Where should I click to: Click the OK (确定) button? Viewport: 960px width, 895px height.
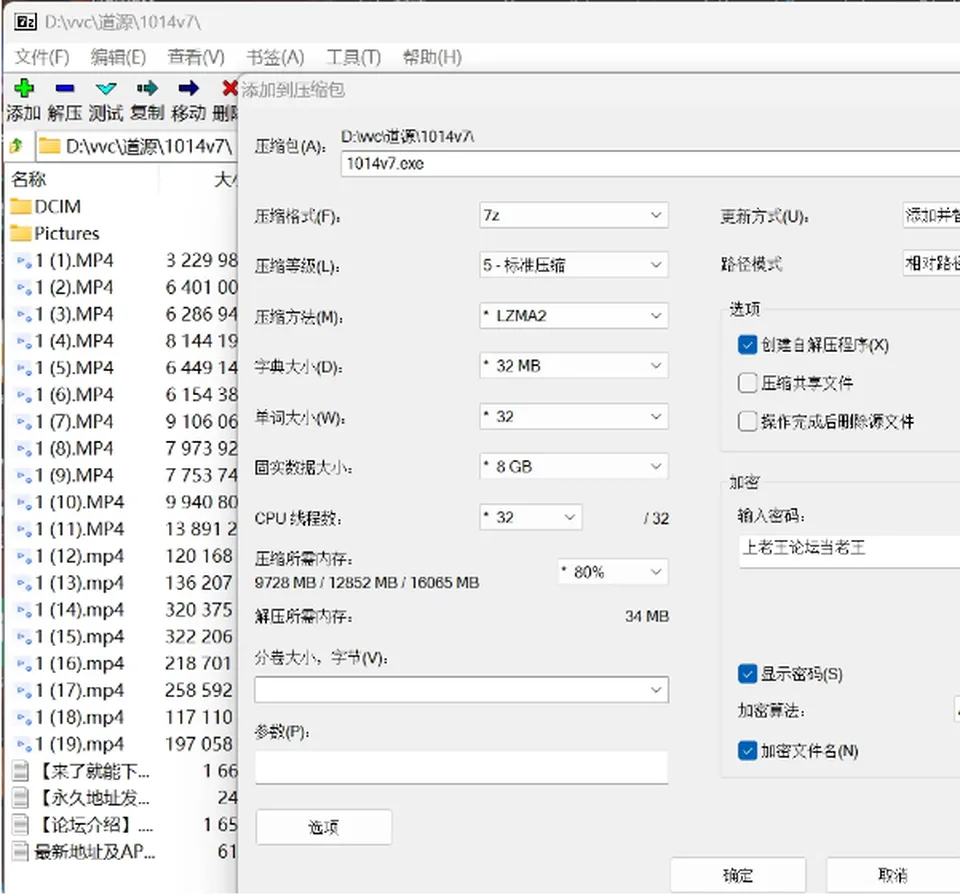738,875
